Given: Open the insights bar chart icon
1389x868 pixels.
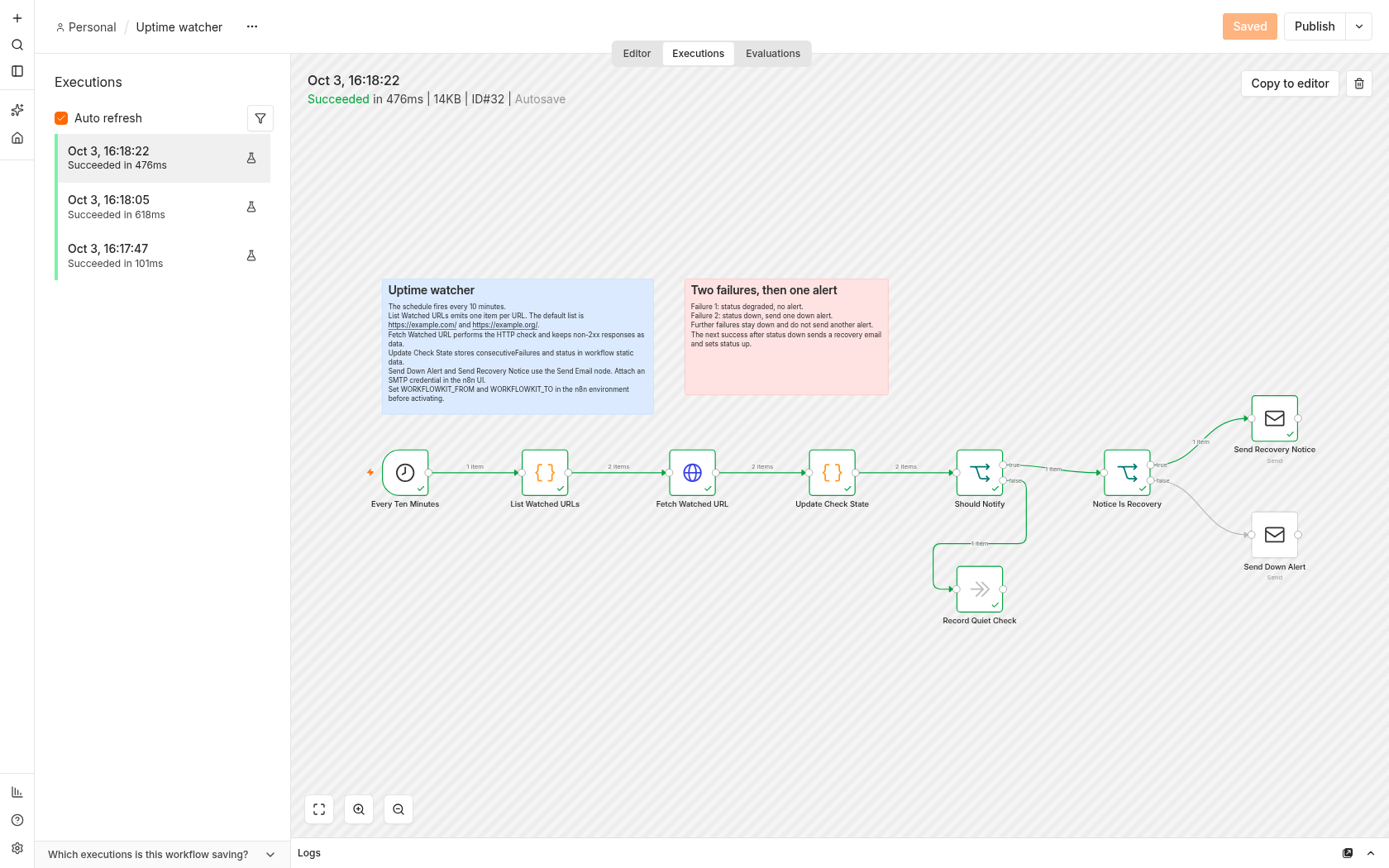Looking at the screenshot, I should click(x=17, y=792).
